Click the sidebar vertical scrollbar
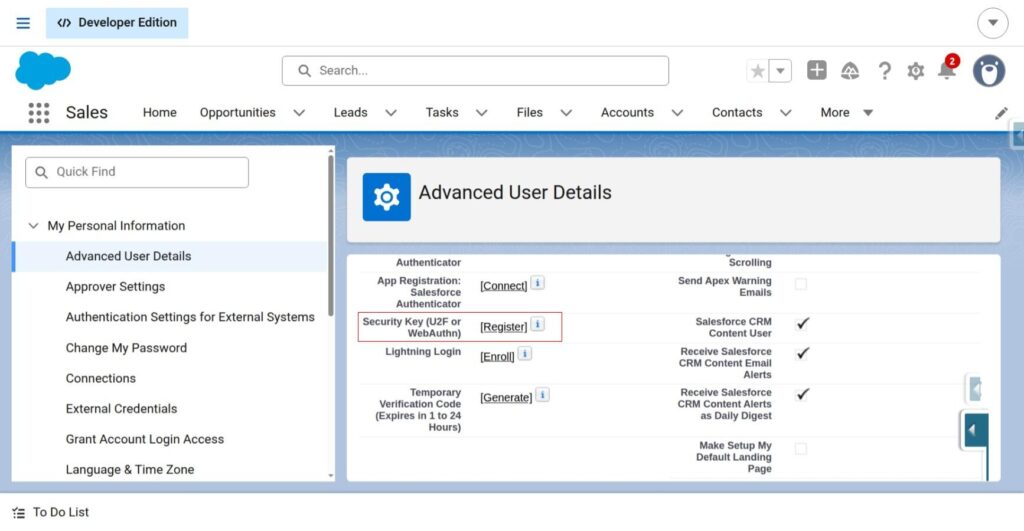Image resolution: width=1024 pixels, height=531 pixels. click(330, 235)
